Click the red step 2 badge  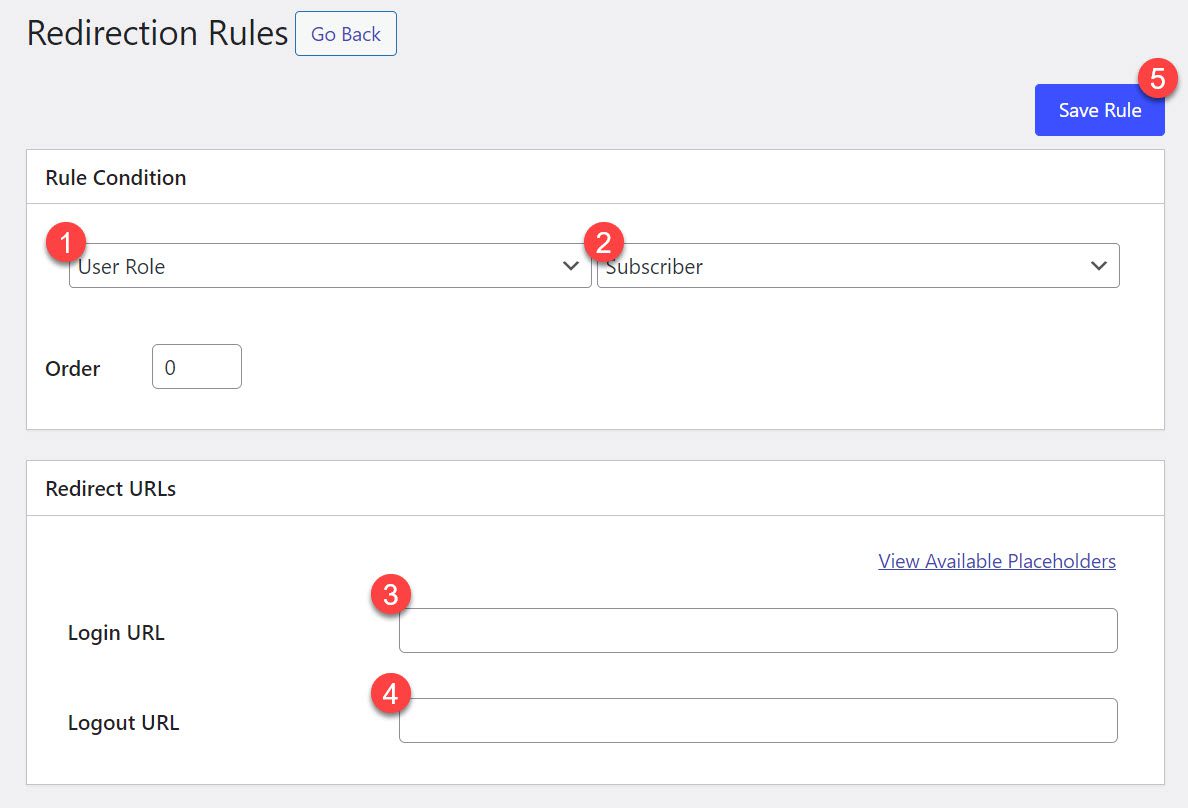click(x=603, y=242)
